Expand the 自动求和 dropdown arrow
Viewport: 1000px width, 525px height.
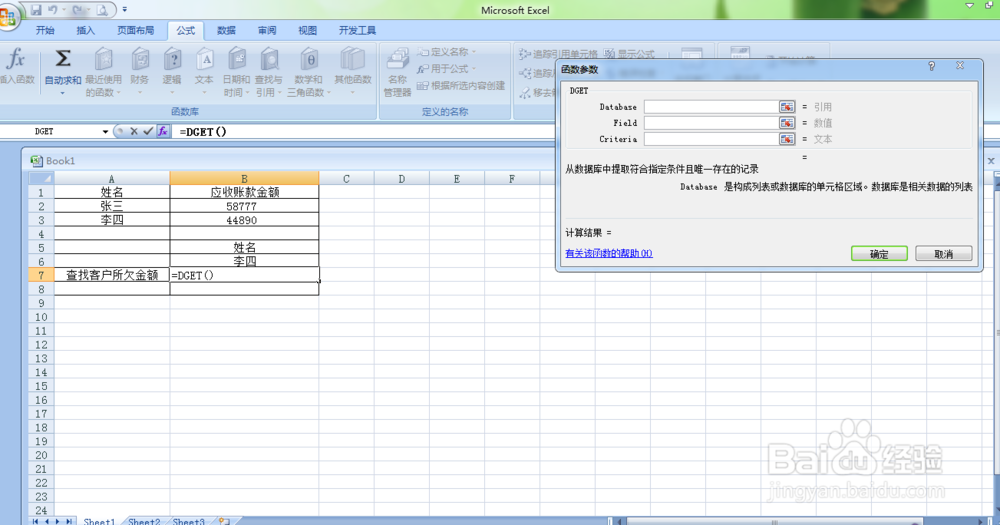point(62,93)
